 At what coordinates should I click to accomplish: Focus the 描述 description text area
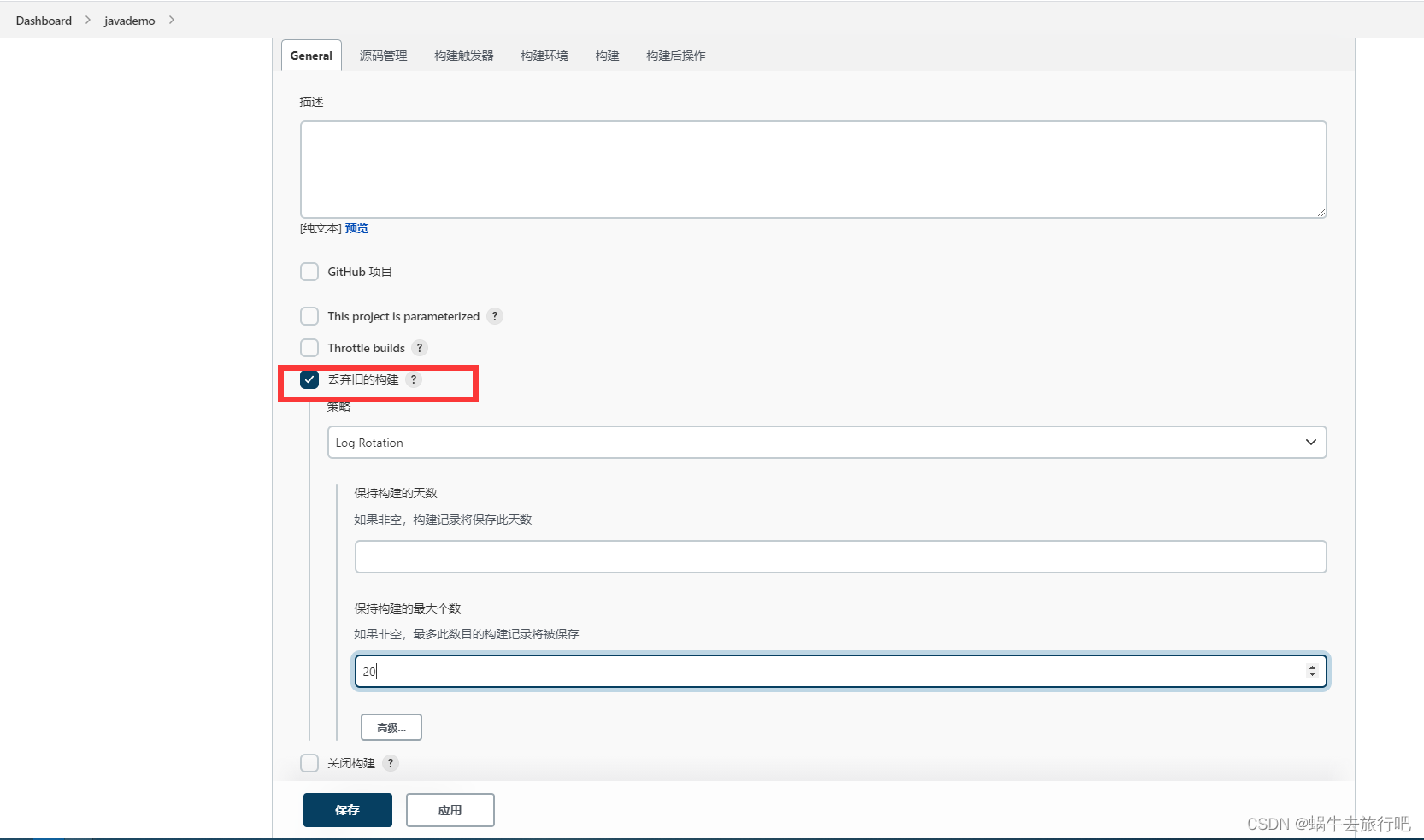point(814,169)
